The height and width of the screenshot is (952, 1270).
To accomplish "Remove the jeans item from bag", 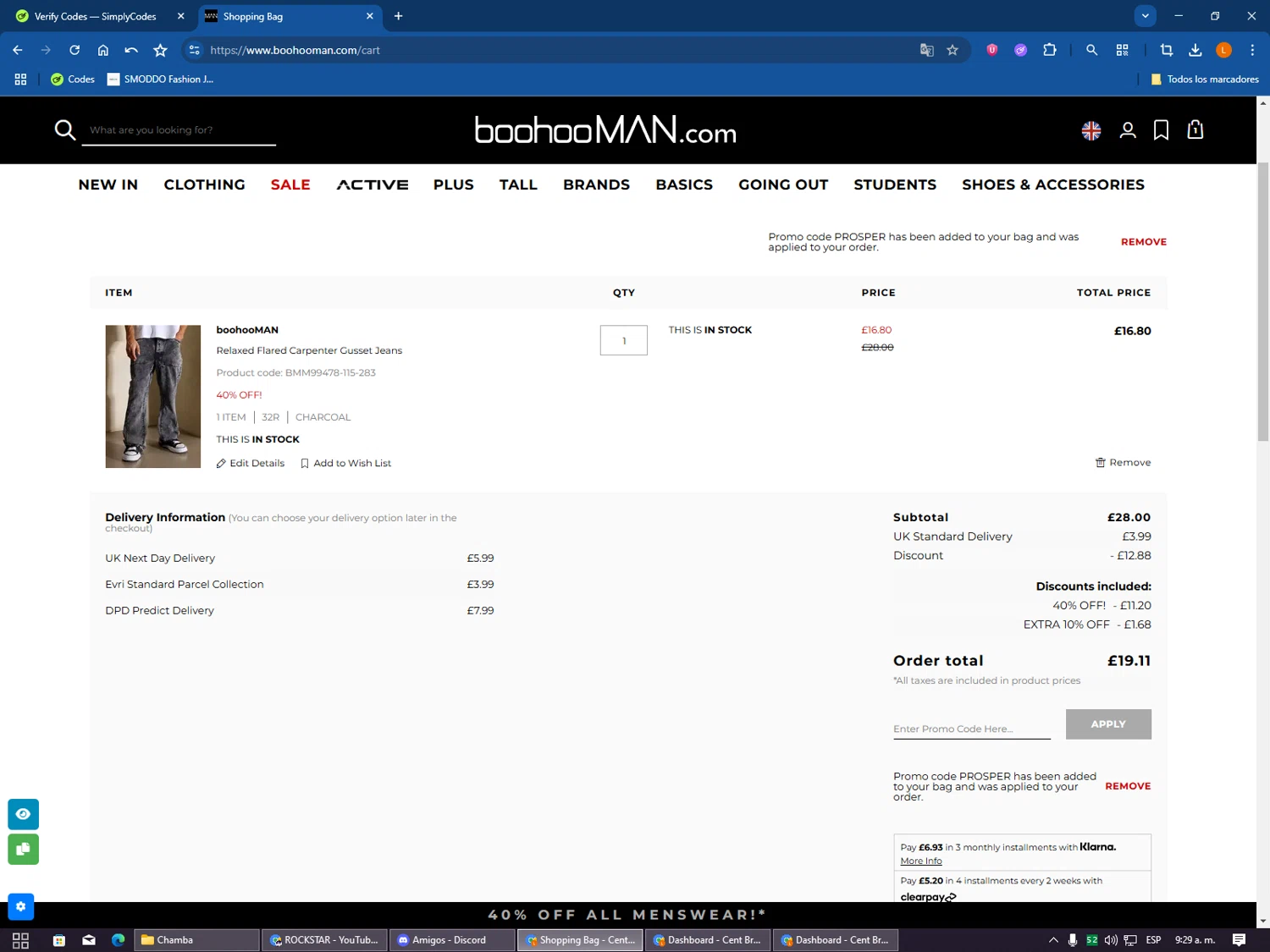I will (x=1123, y=462).
